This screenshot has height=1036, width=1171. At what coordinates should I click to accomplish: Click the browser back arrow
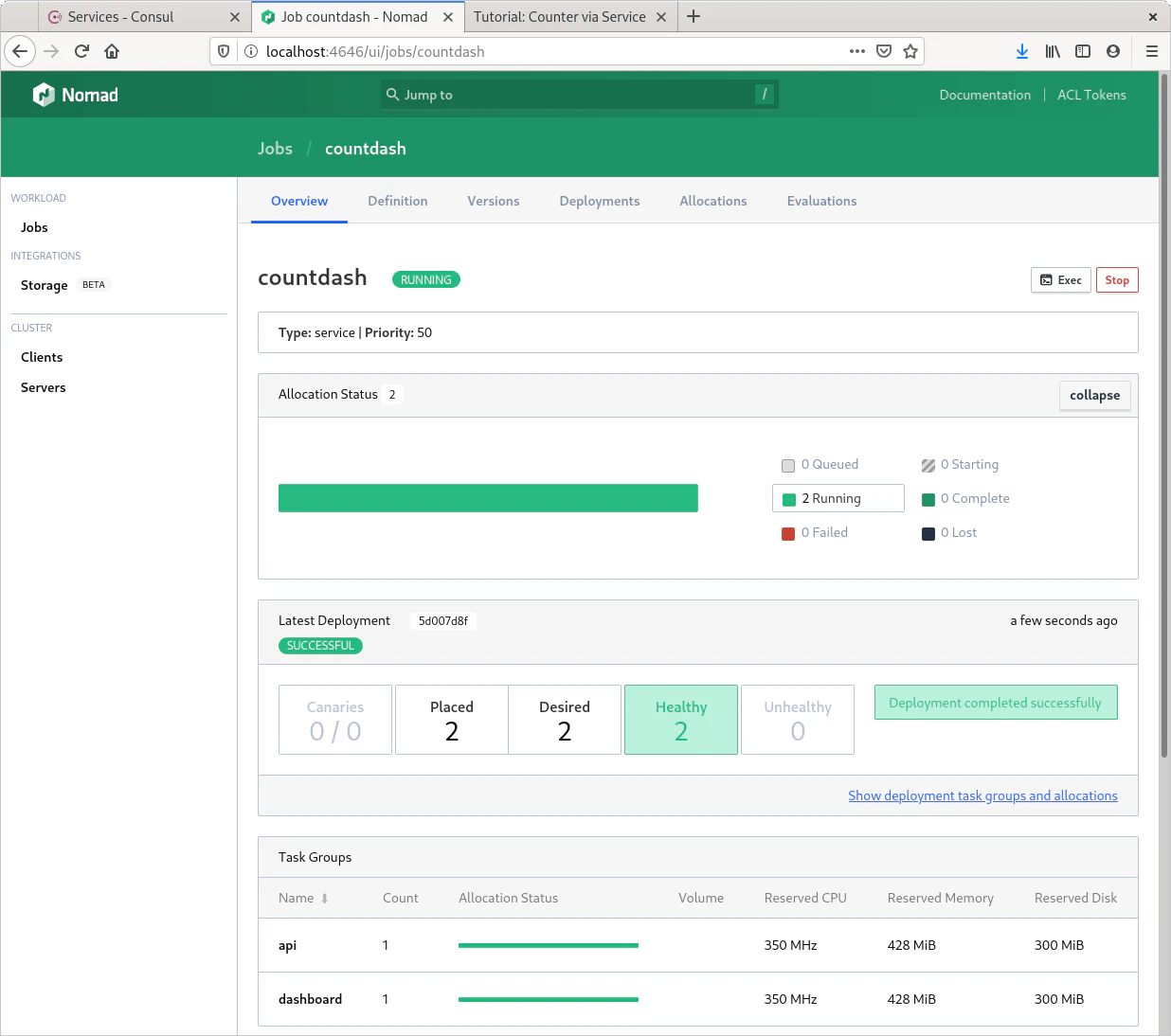pyautogui.click(x=20, y=51)
